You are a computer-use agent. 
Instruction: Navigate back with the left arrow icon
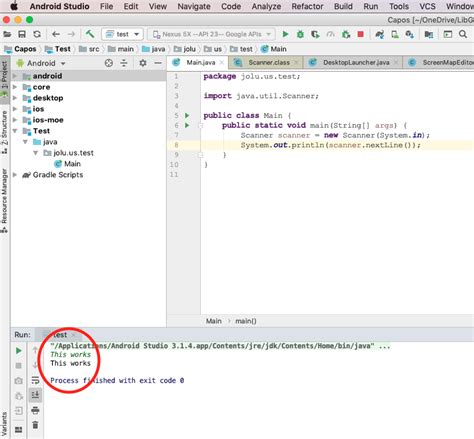56,34
